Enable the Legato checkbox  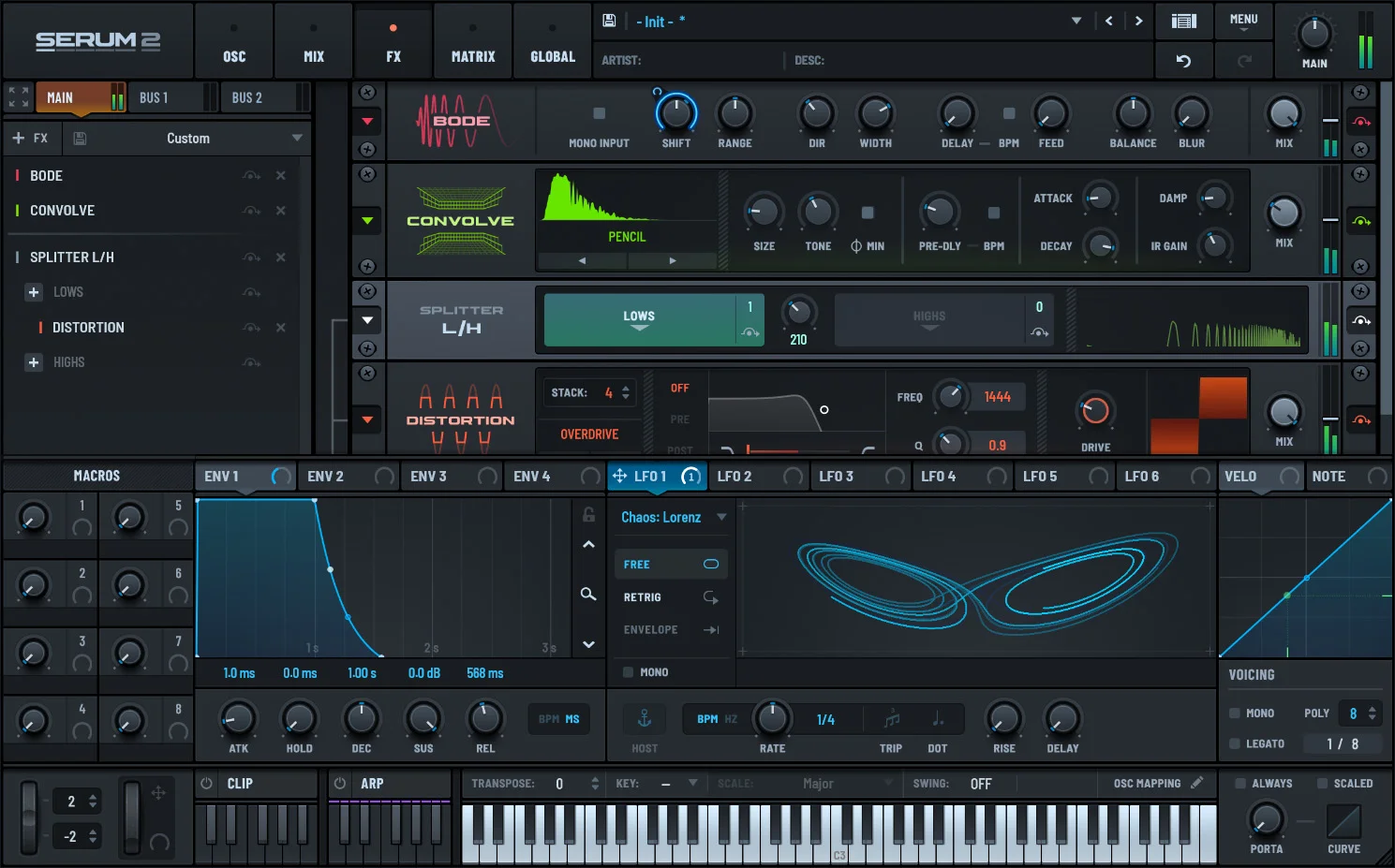pos(1236,743)
